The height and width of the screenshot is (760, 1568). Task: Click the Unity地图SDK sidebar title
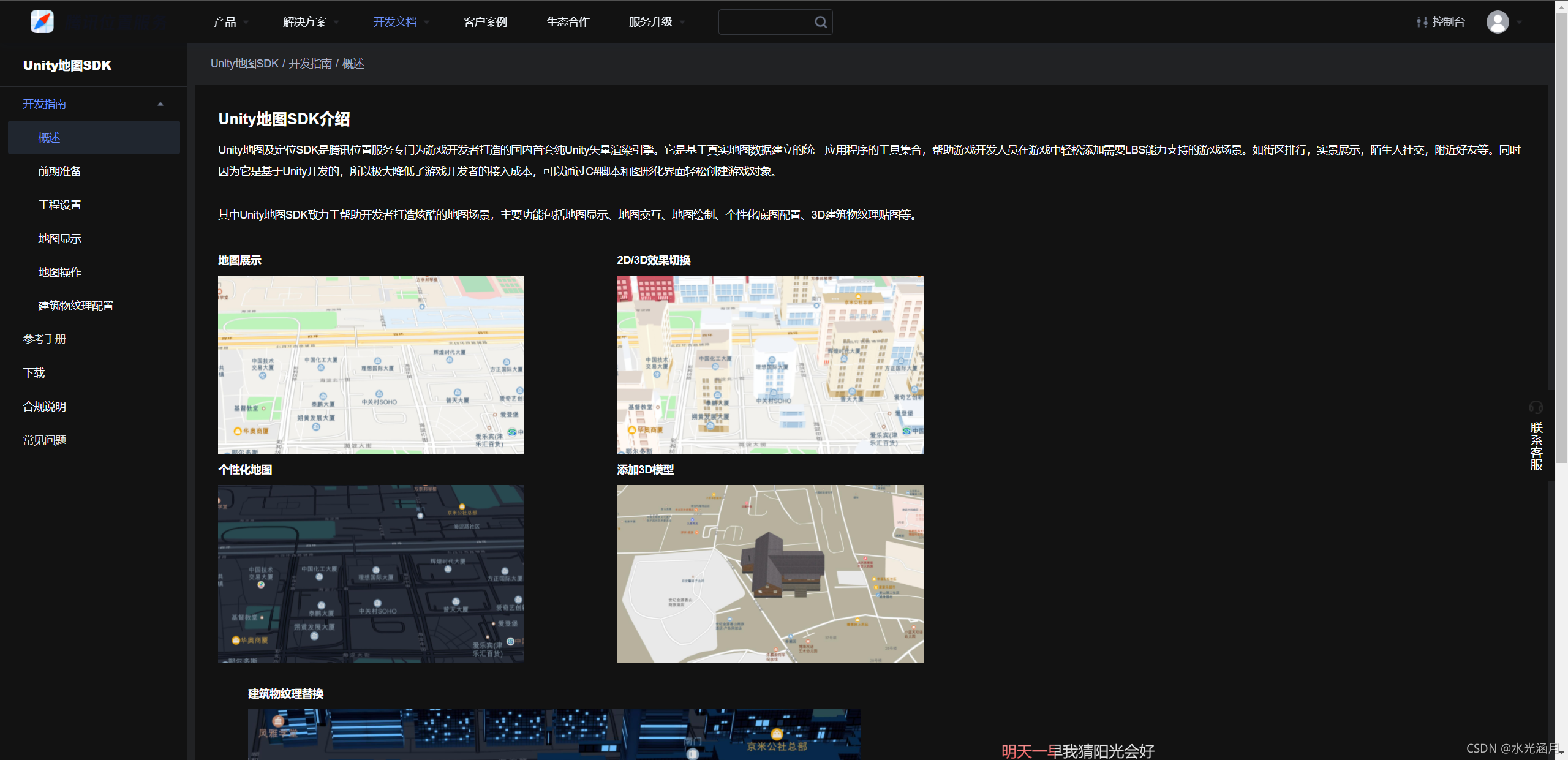(67, 66)
